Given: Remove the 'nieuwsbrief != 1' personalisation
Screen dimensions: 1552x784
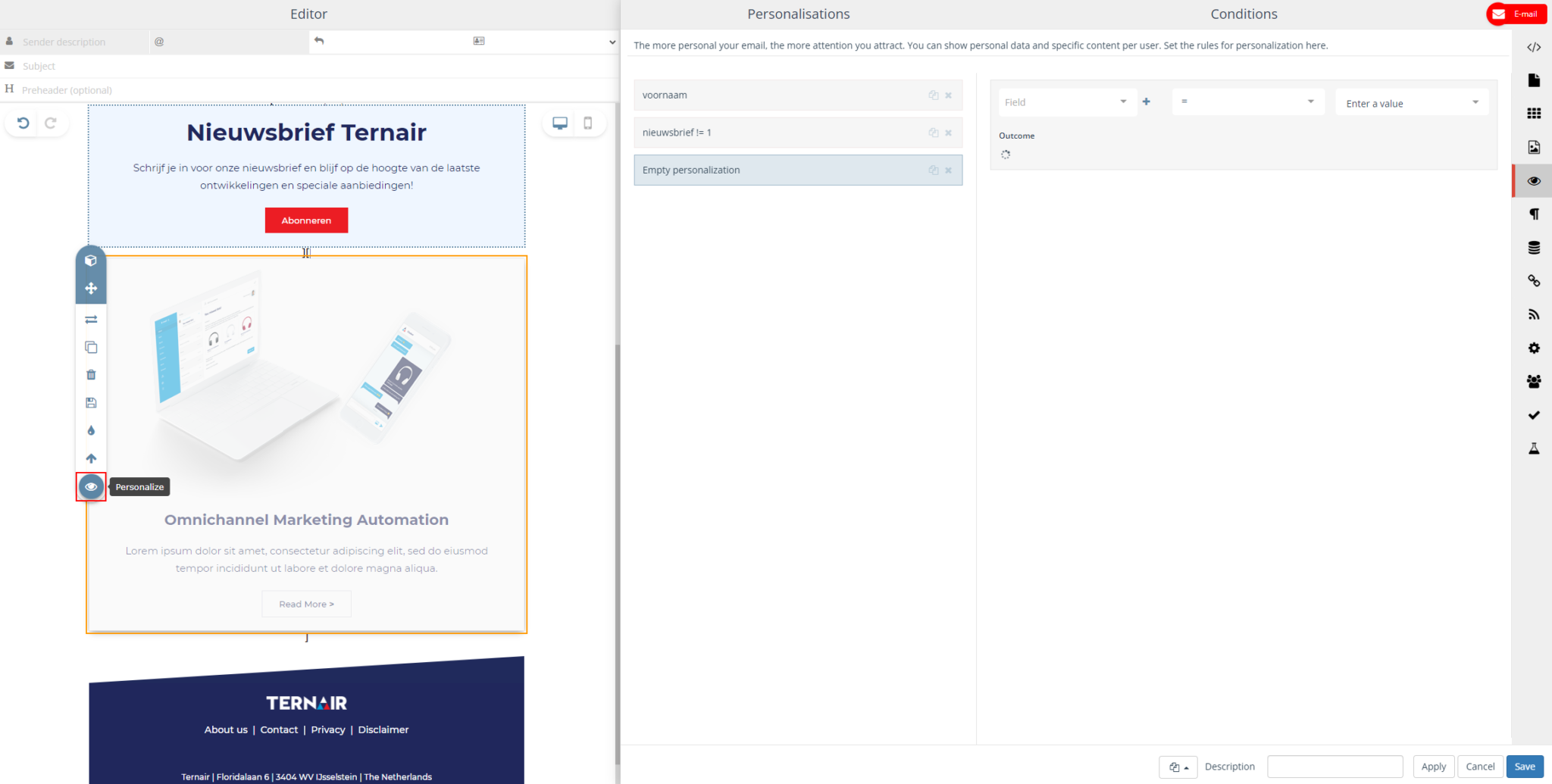Looking at the screenshot, I should pyautogui.click(x=948, y=133).
